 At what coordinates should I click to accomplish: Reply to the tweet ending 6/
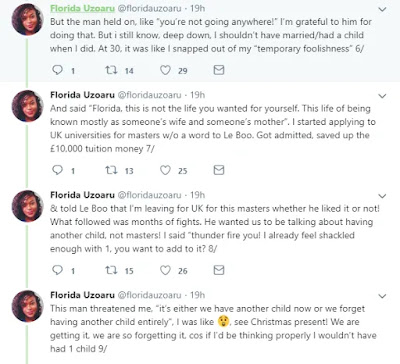(x=58, y=70)
